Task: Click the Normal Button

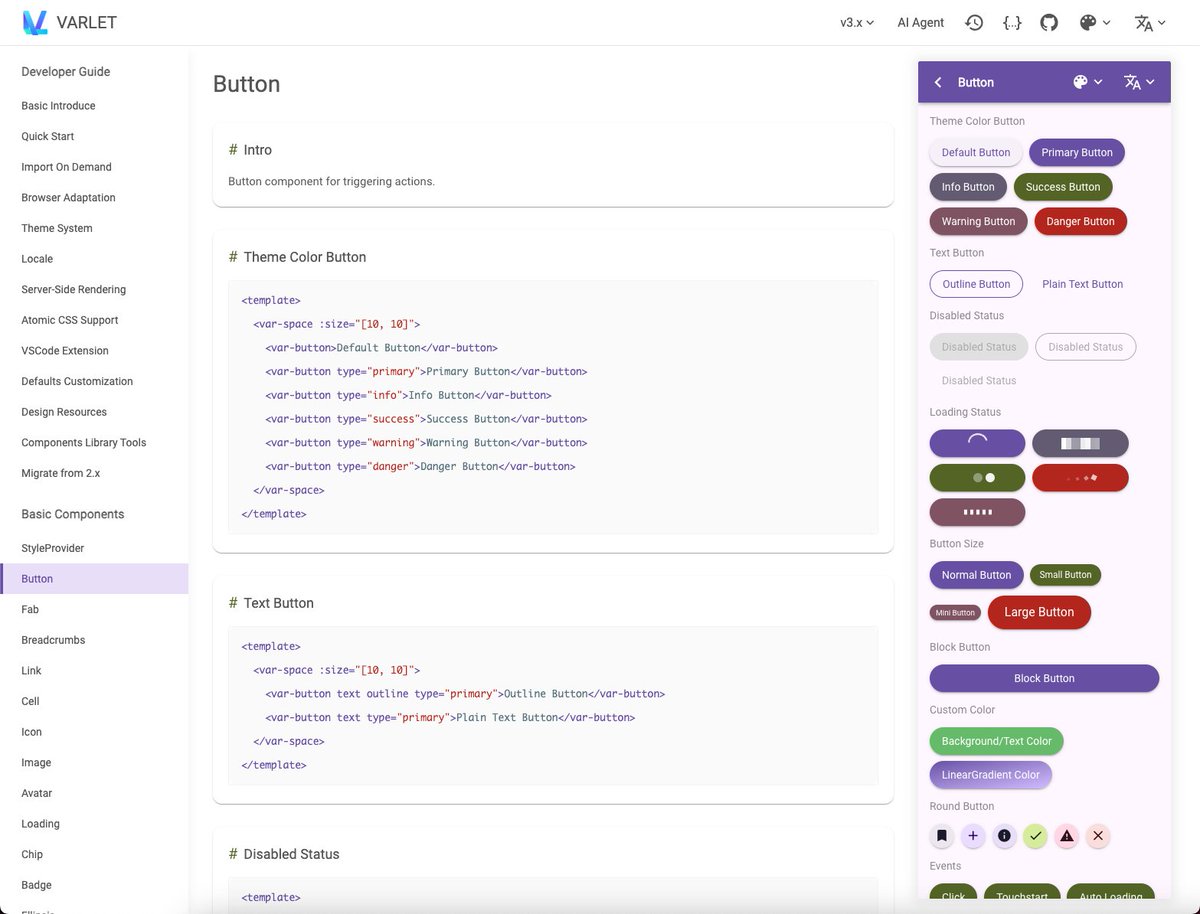Action: pyautogui.click(x=976, y=575)
